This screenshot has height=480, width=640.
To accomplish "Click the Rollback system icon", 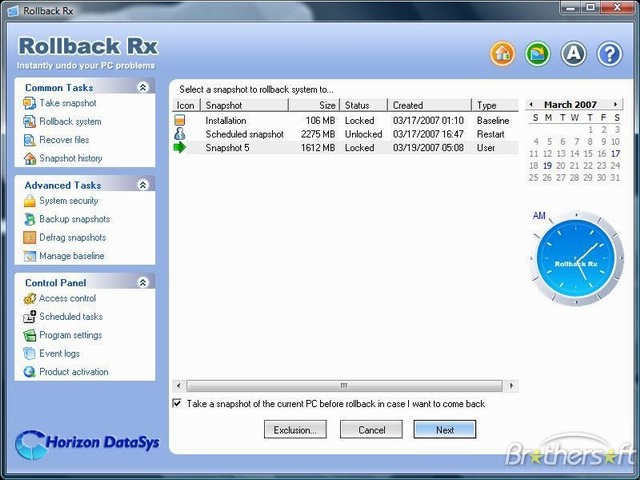I will pos(29,122).
